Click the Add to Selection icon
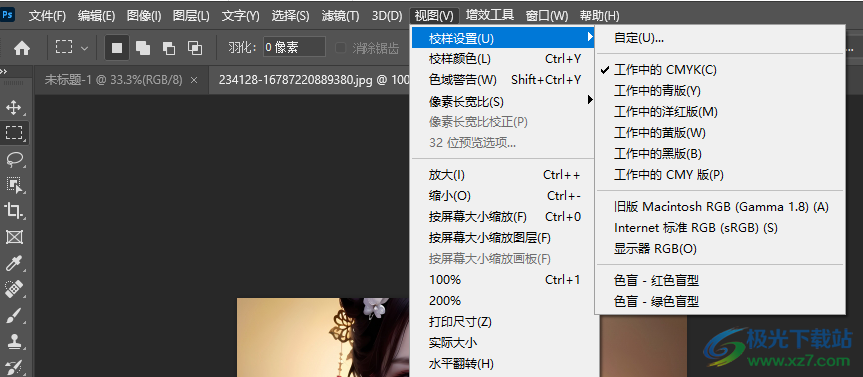Image resolution: width=863 pixels, height=377 pixels. pyautogui.click(x=143, y=48)
